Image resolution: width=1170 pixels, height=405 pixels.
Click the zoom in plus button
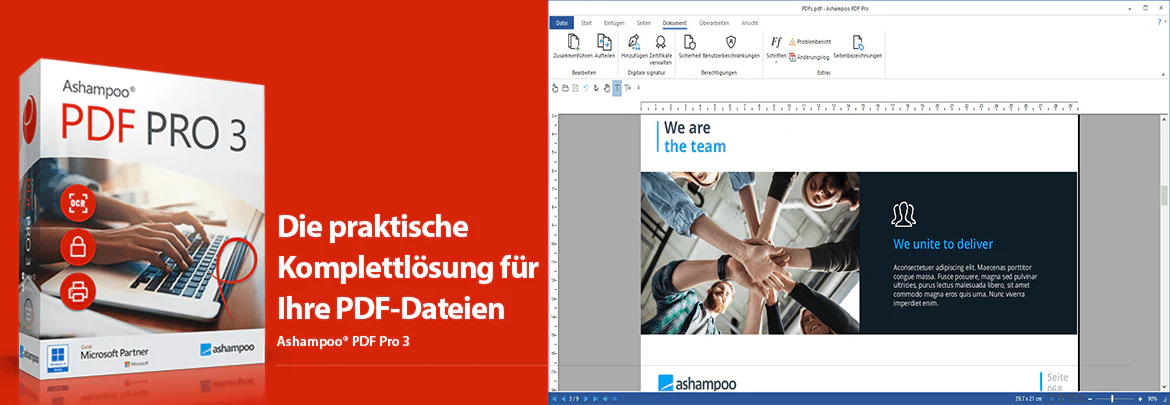tap(1139, 398)
